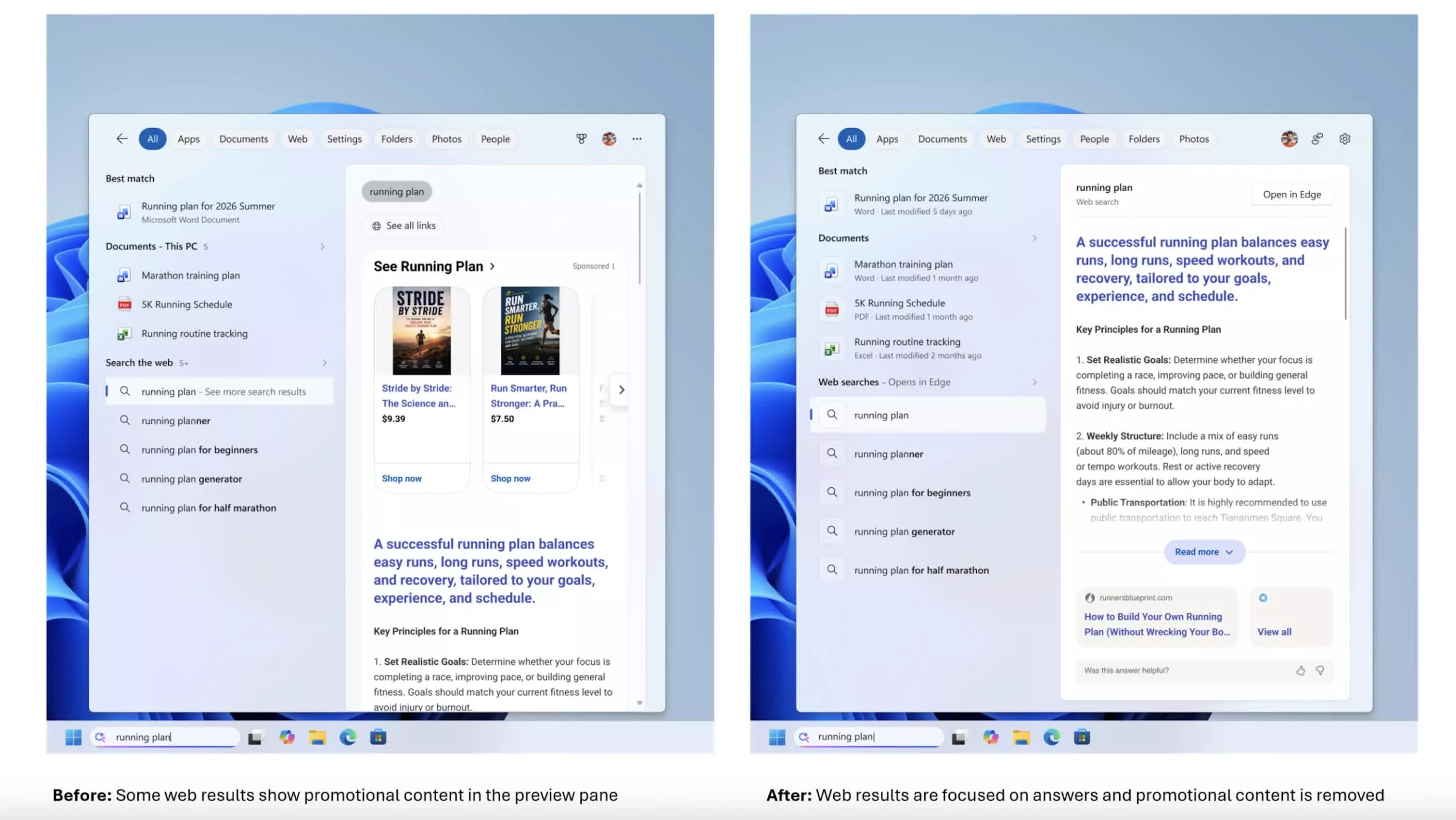Click the scrollbar in the After answer pane
This screenshot has width=1456, height=820.
1345,274
